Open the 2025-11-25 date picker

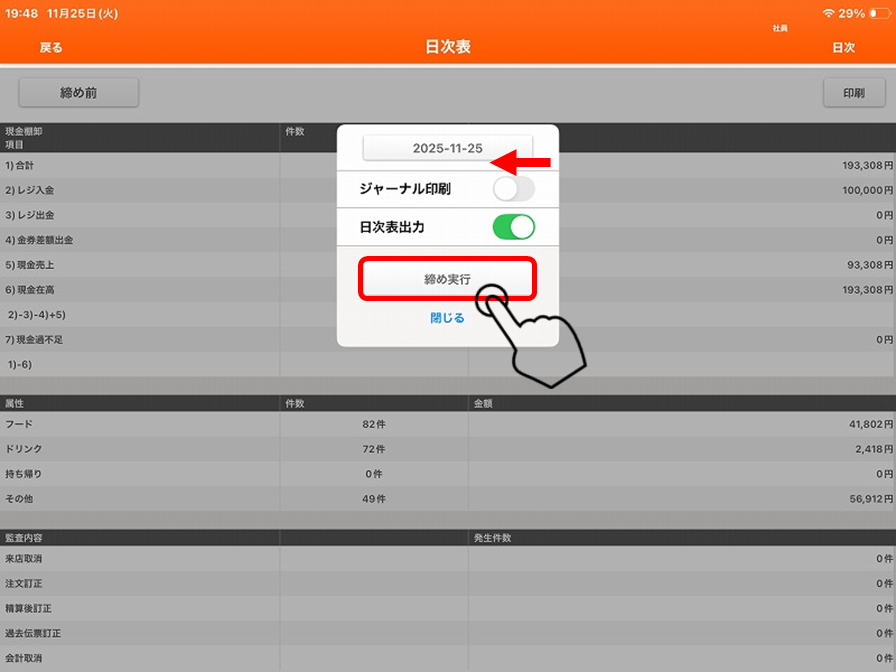447,148
